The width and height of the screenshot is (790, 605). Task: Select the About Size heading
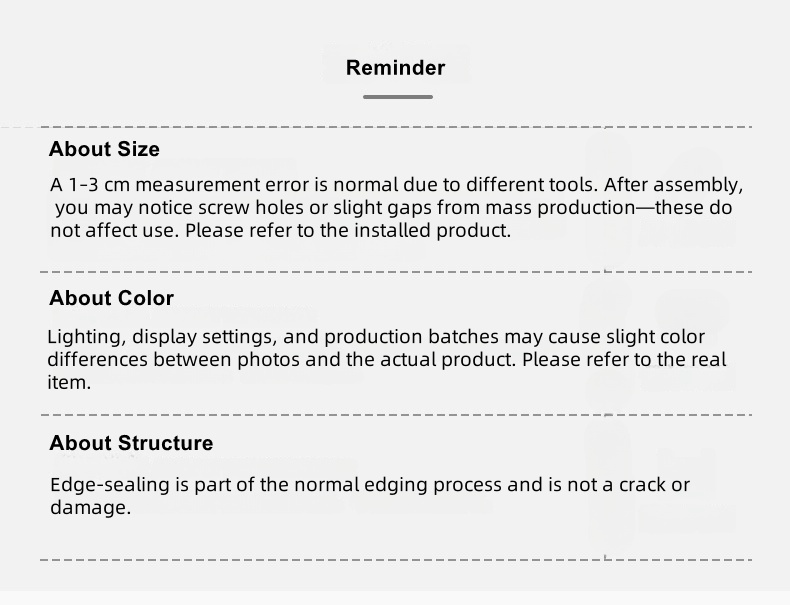click(x=104, y=149)
